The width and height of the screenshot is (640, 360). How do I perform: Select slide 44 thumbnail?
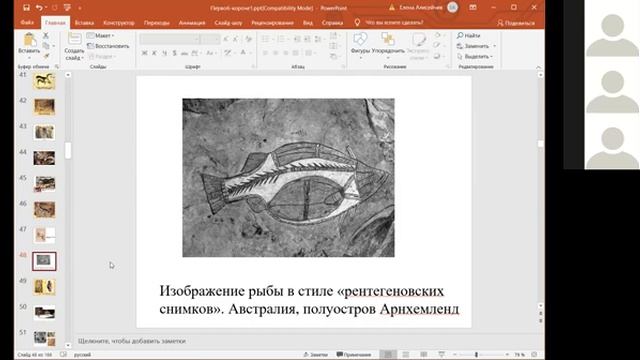click(x=44, y=158)
